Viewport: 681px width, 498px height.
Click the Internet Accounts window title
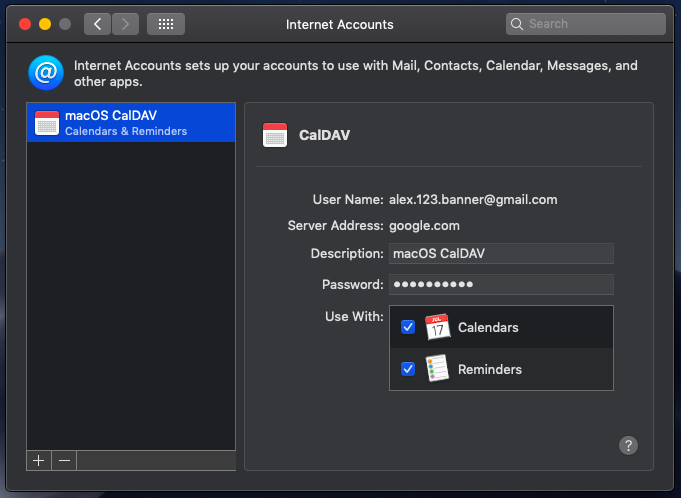pyautogui.click(x=340, y=24)
